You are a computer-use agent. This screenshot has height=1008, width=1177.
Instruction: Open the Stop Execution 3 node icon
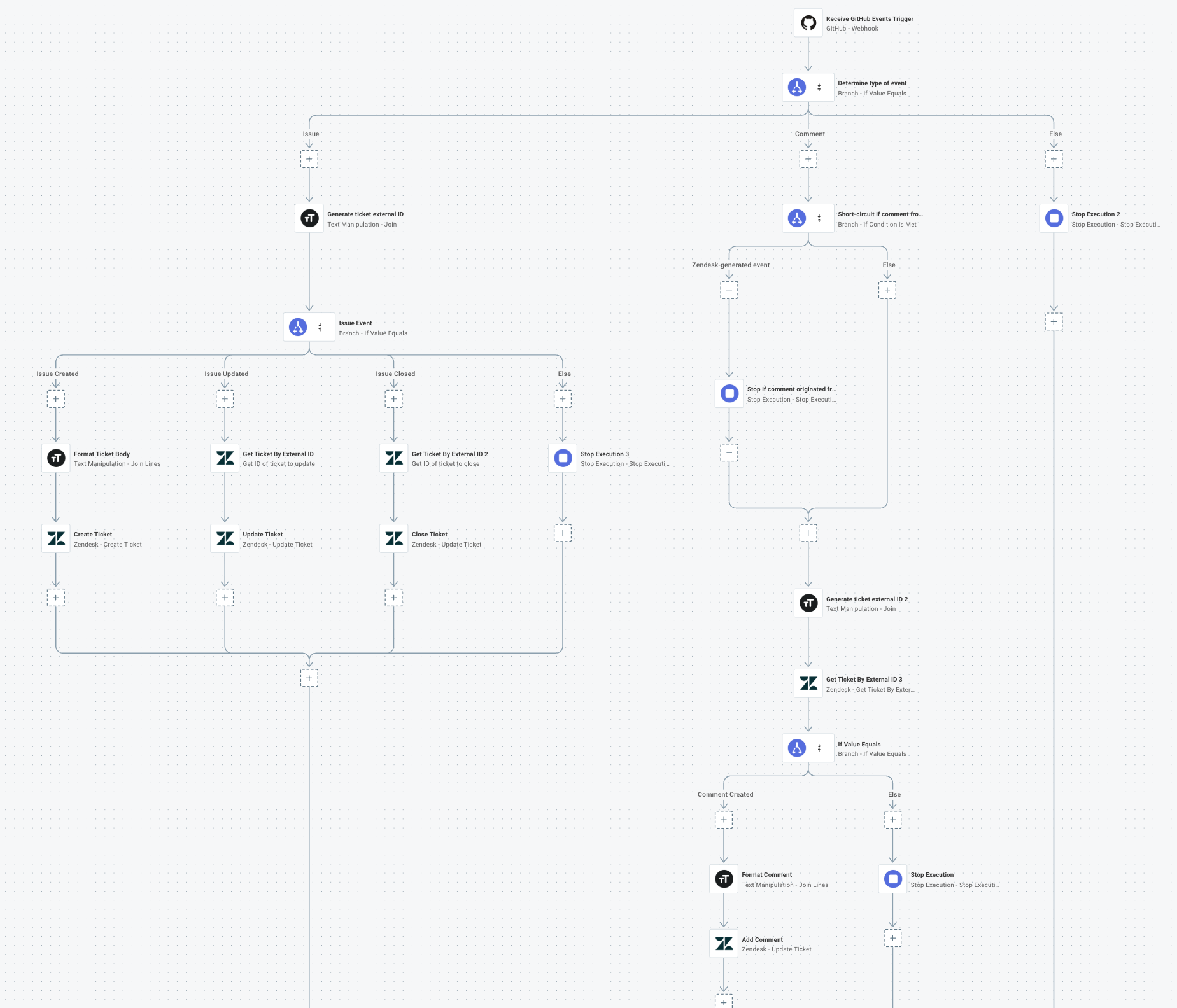click(x=563, y=458)
